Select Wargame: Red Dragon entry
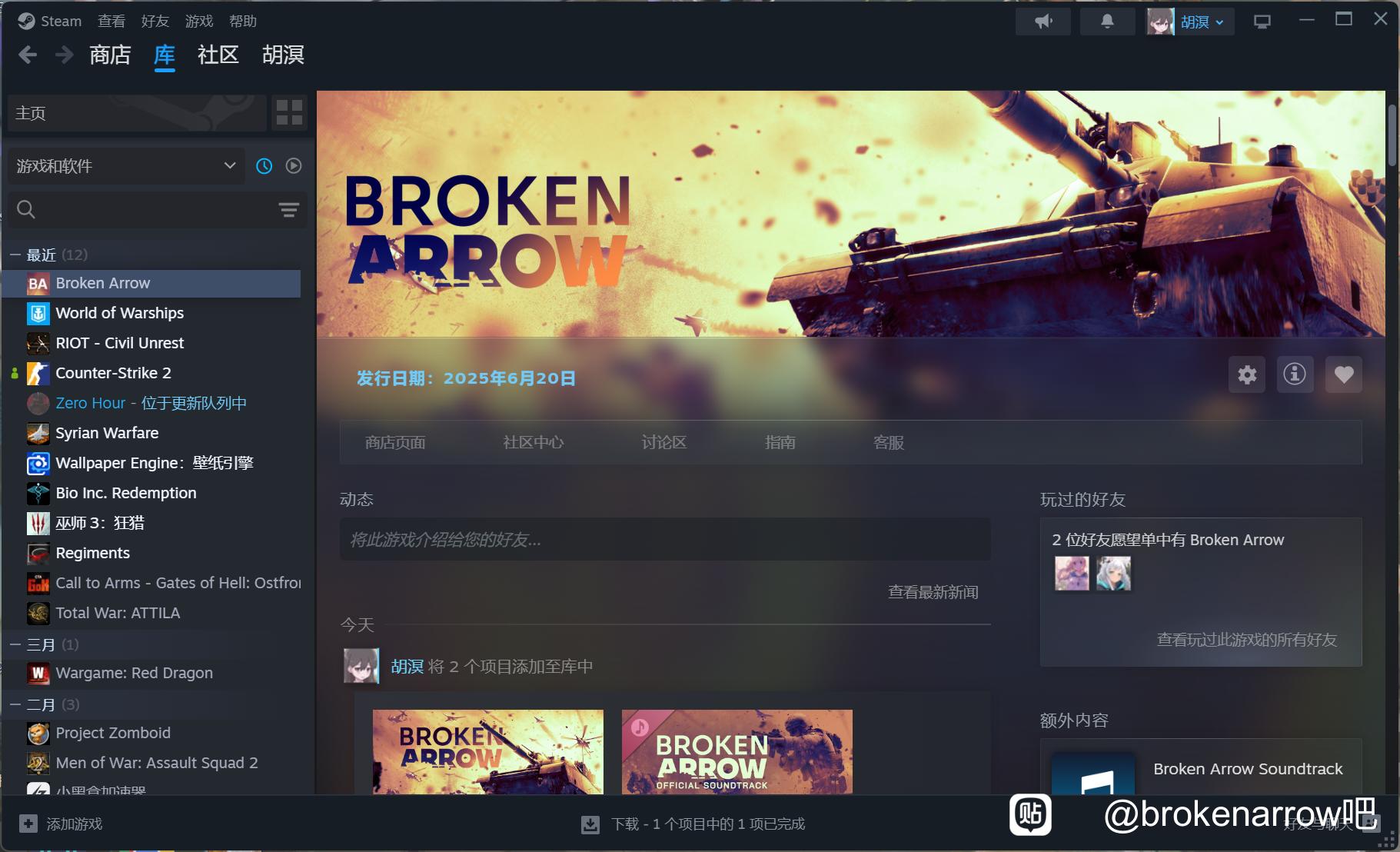The height and width of the screenshot is (852, 1400). 151,673
